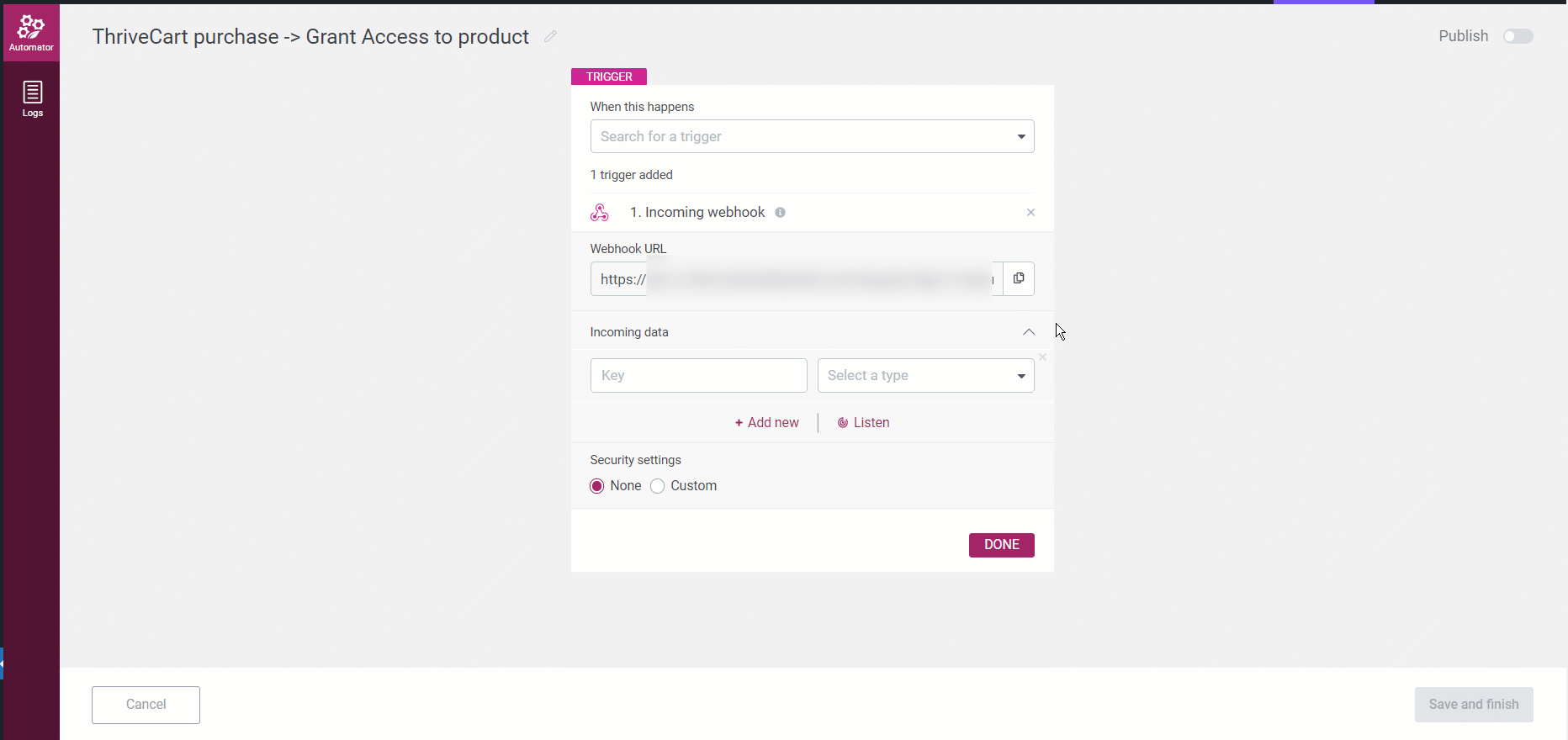
Task: Click the 'Security settings' label
Action: point(636,460)
